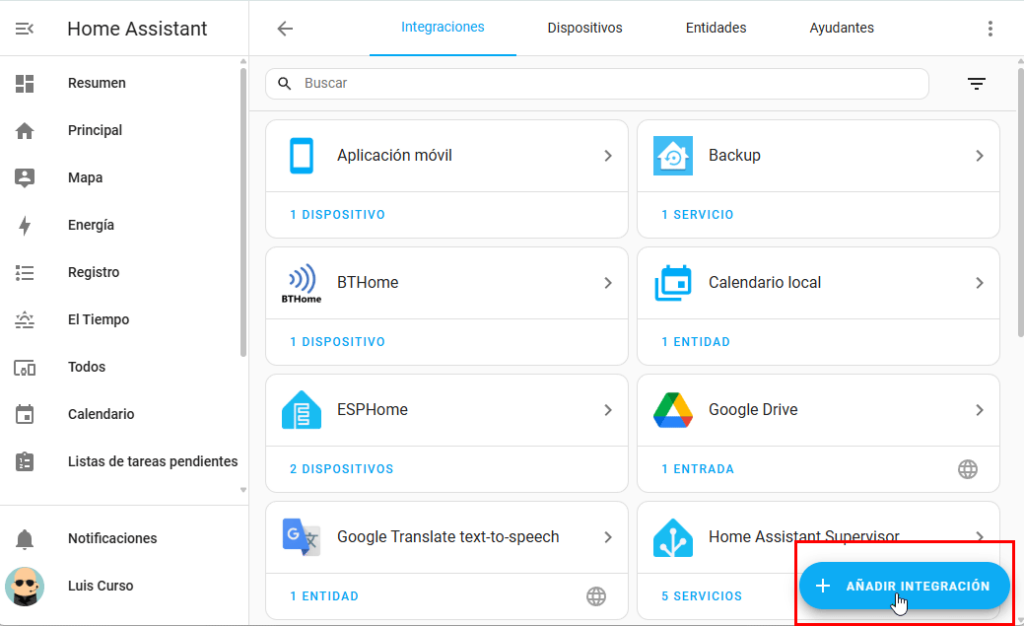Open the filter icon next to search

(x=976, y=84)
